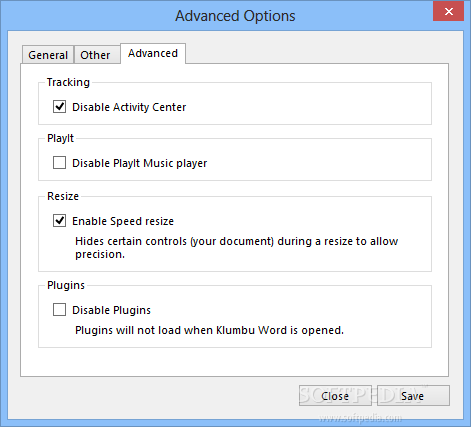Click the 'Disable Plugins' label text

click(111, 310)
